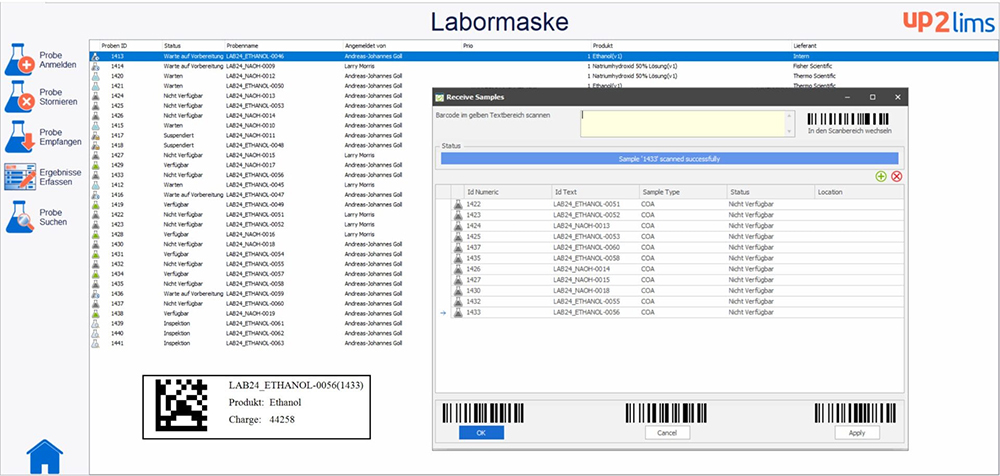Sort by Prio column header

click(x=469, y=46)
